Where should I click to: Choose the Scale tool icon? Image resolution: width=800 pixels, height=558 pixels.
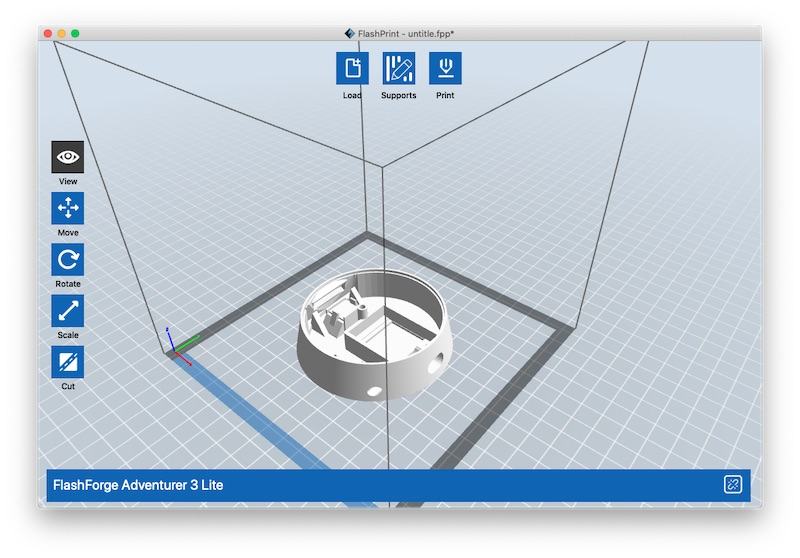tap(68, 311)
